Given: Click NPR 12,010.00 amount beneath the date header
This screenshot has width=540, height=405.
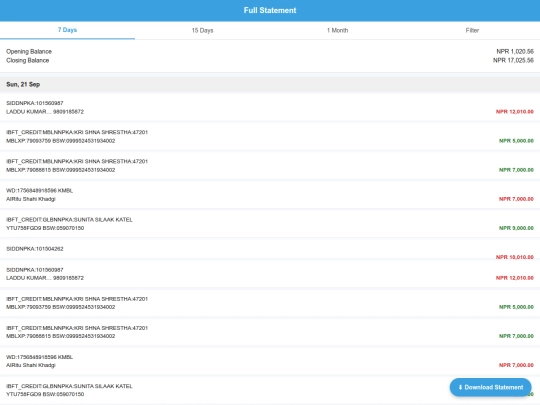Looking at the screenshot, I should click(515, 112).
